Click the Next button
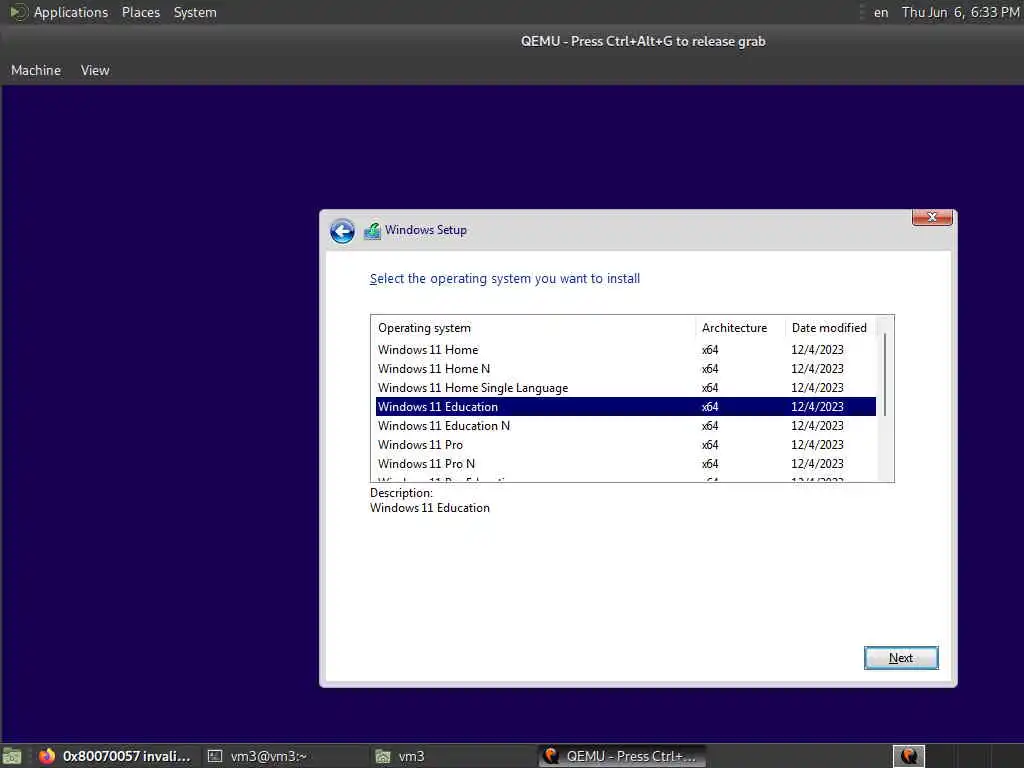The image size is (1024, 768). click(901, 658)
